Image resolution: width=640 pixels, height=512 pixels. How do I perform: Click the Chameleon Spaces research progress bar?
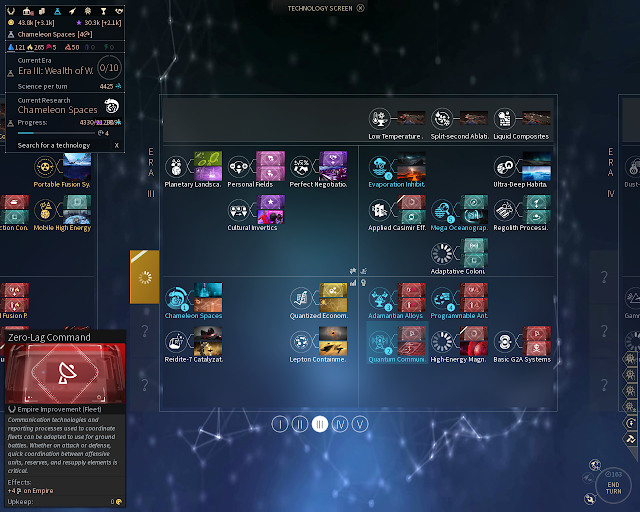click(56, 133)
